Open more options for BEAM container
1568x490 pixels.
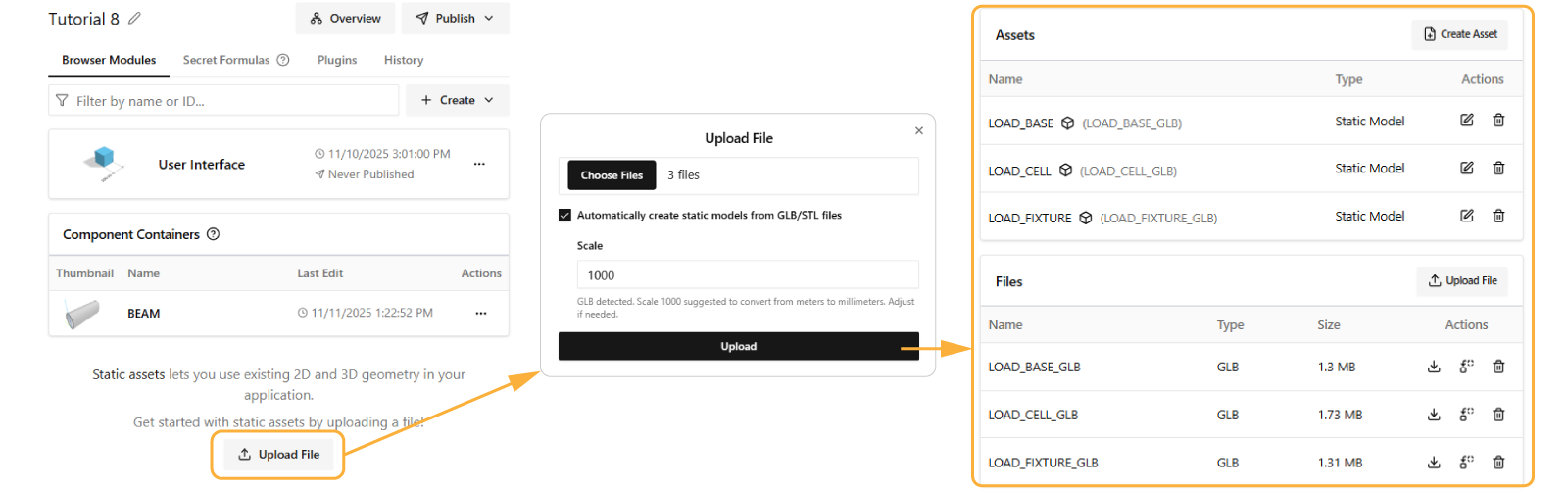[x=481, y=314]
